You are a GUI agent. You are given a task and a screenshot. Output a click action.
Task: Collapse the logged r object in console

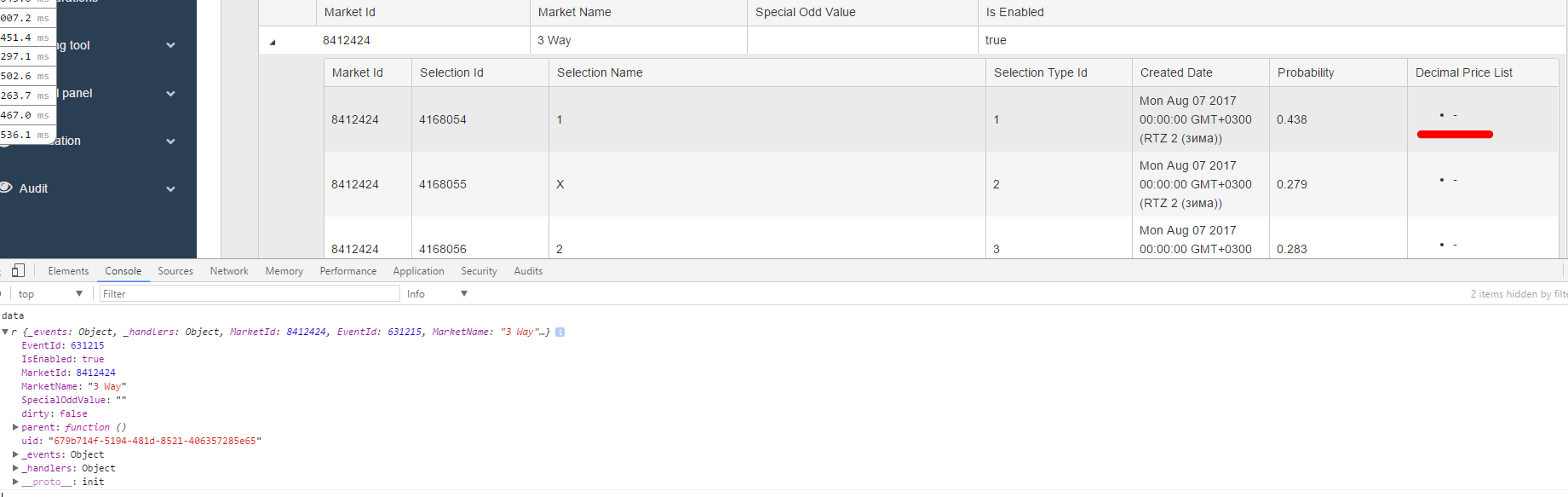coord(5,332)
